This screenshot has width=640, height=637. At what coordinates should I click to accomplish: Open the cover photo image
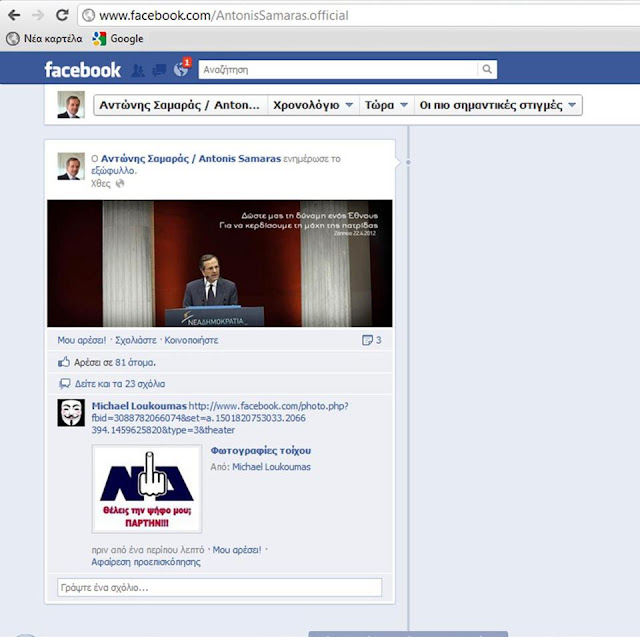pyautogui.click(x=220, y=263)
